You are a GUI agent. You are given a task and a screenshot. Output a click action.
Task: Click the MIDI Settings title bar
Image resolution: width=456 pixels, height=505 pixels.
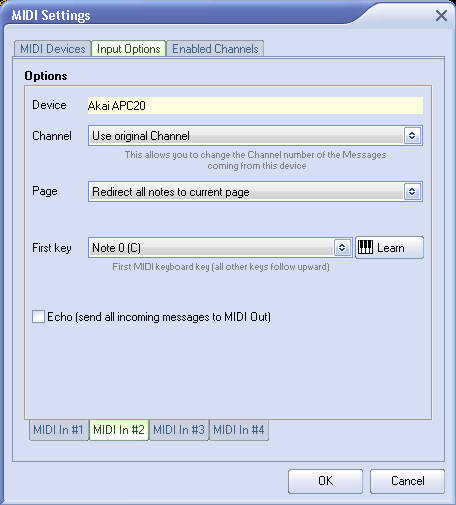[217, 15]
